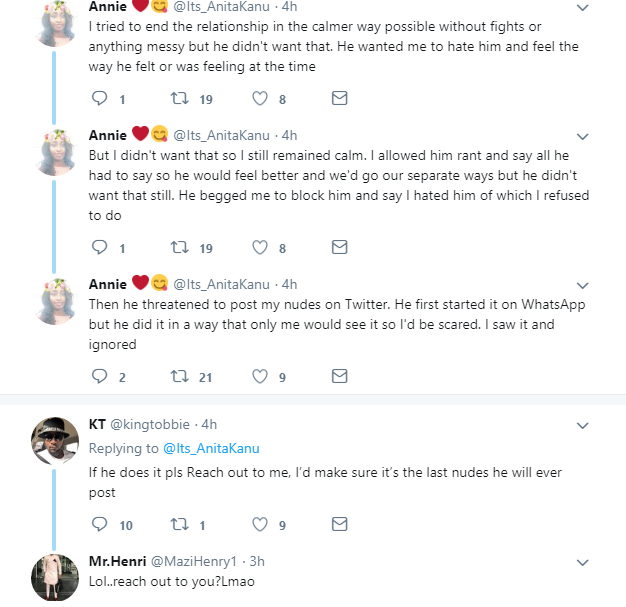Like Annie's tweet about the WhatsApp threat

click(x=260, y=376)
